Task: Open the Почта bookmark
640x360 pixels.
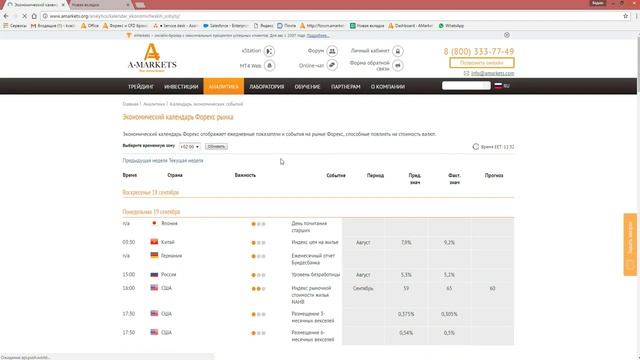Action: point(287,26)
